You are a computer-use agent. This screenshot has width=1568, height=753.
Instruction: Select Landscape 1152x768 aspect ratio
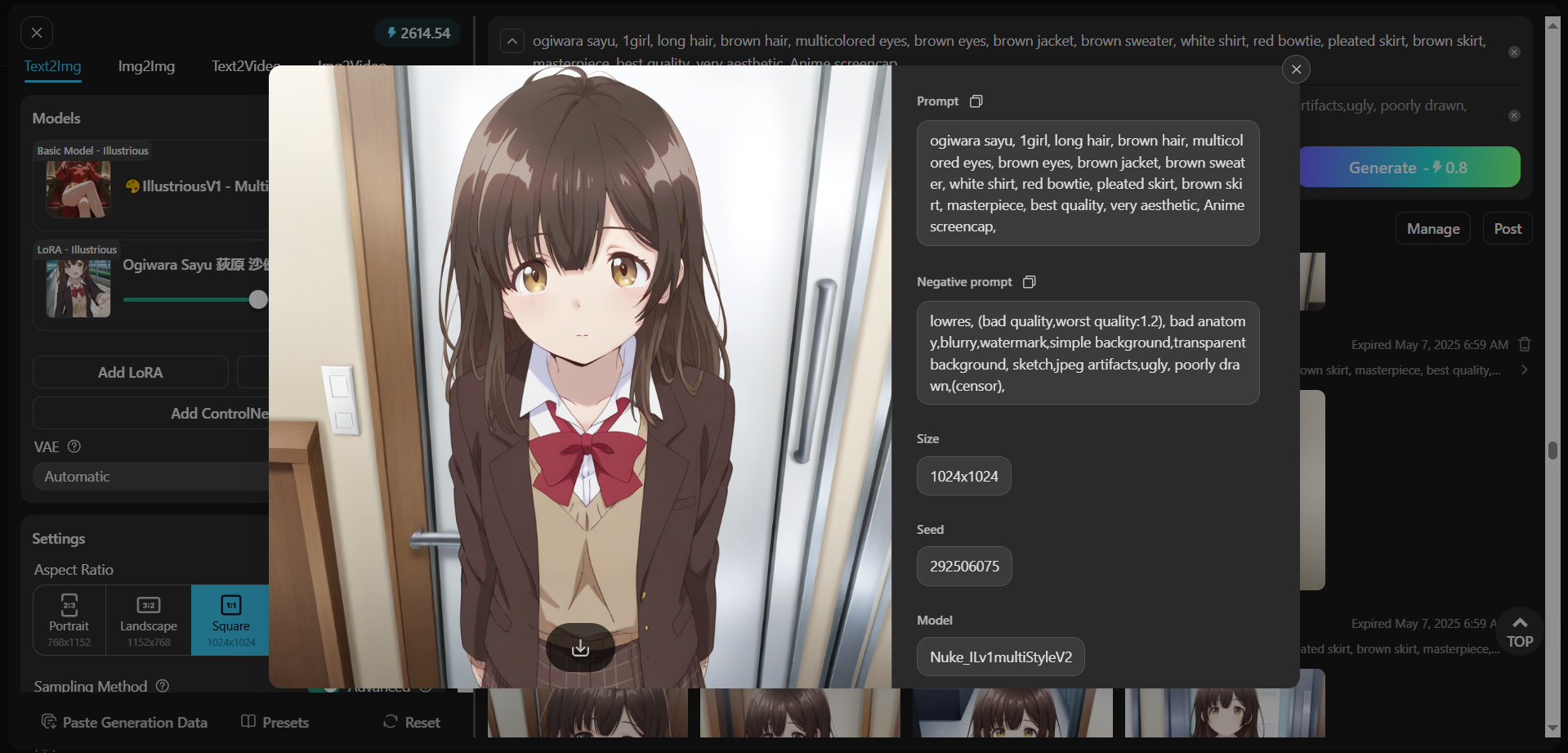click(149, 621)
